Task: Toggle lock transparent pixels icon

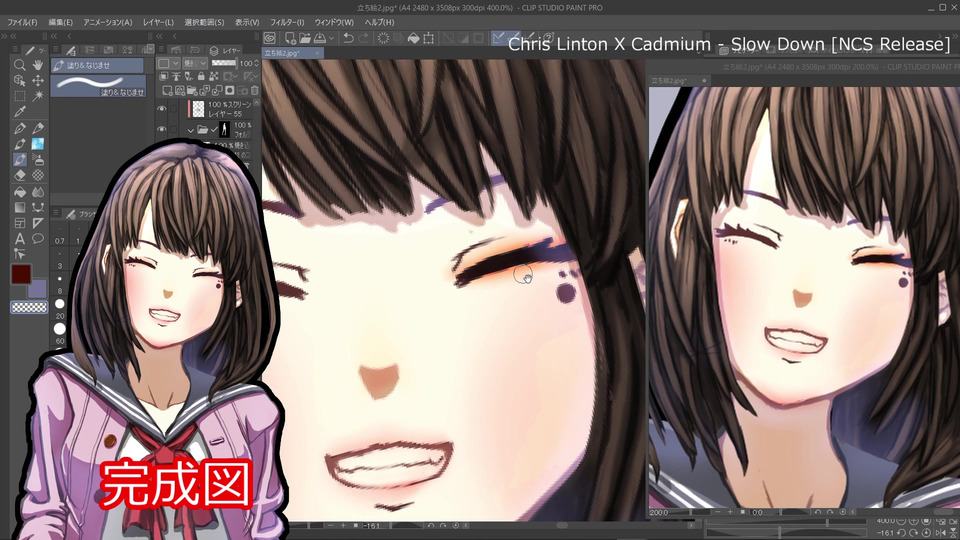Action: (x=213, y=77)
